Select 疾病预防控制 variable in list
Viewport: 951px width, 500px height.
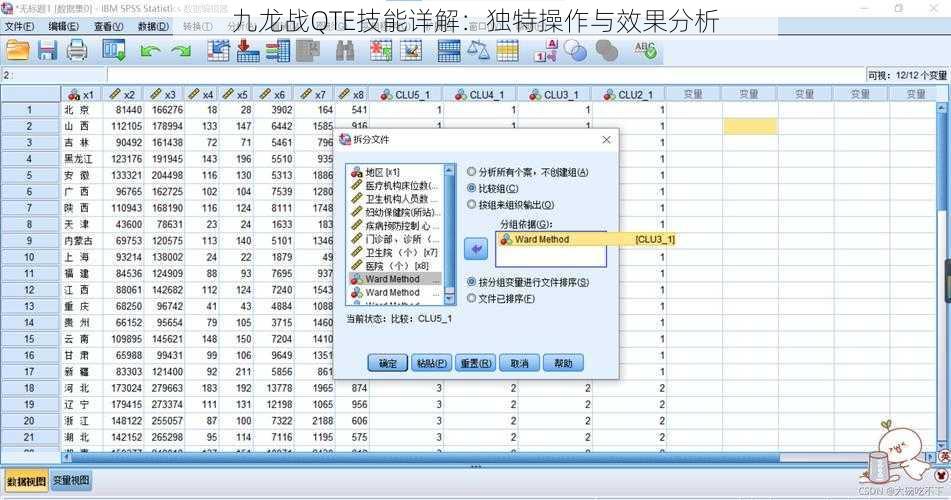pos(395,226)
